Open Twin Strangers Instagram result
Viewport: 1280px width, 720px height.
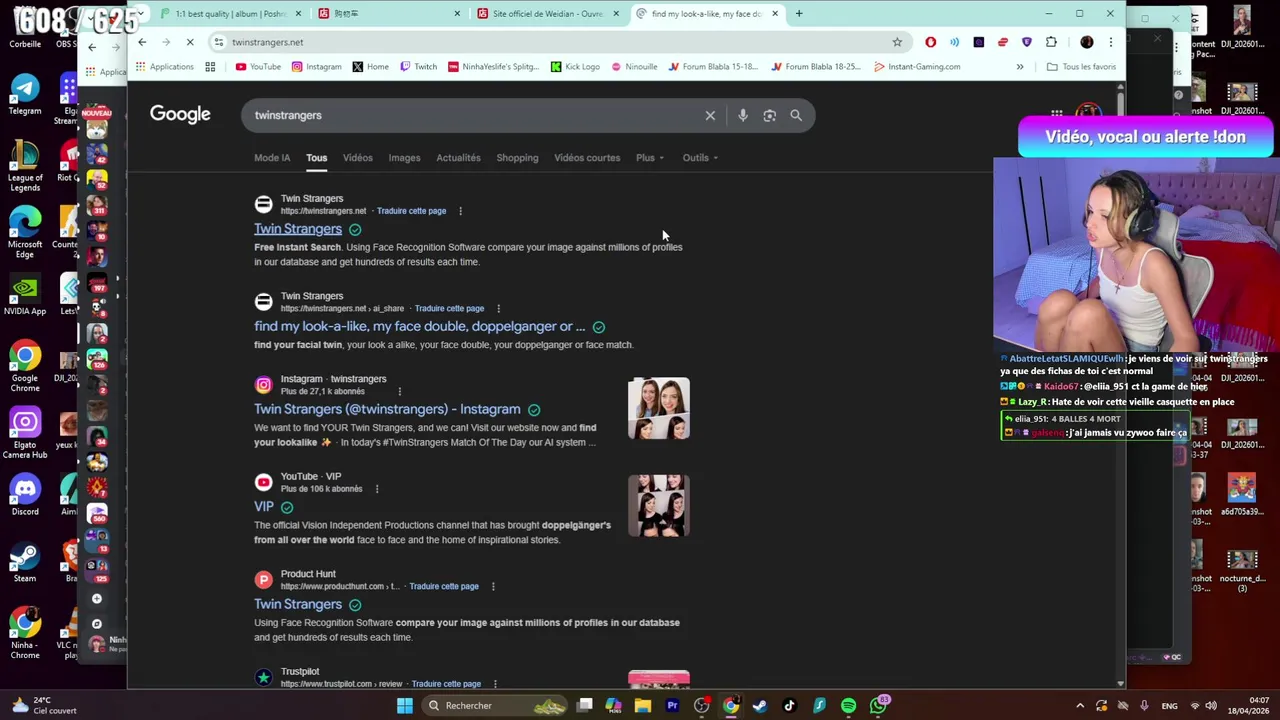(387, 409)
